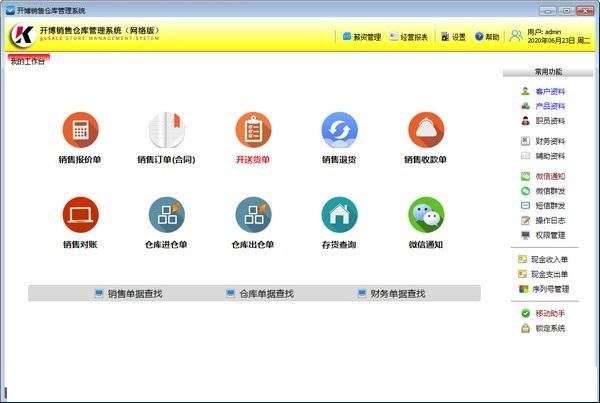Click 财务单据查找 button
Viewport: 600px width, 403px height.
pos(391,294)
